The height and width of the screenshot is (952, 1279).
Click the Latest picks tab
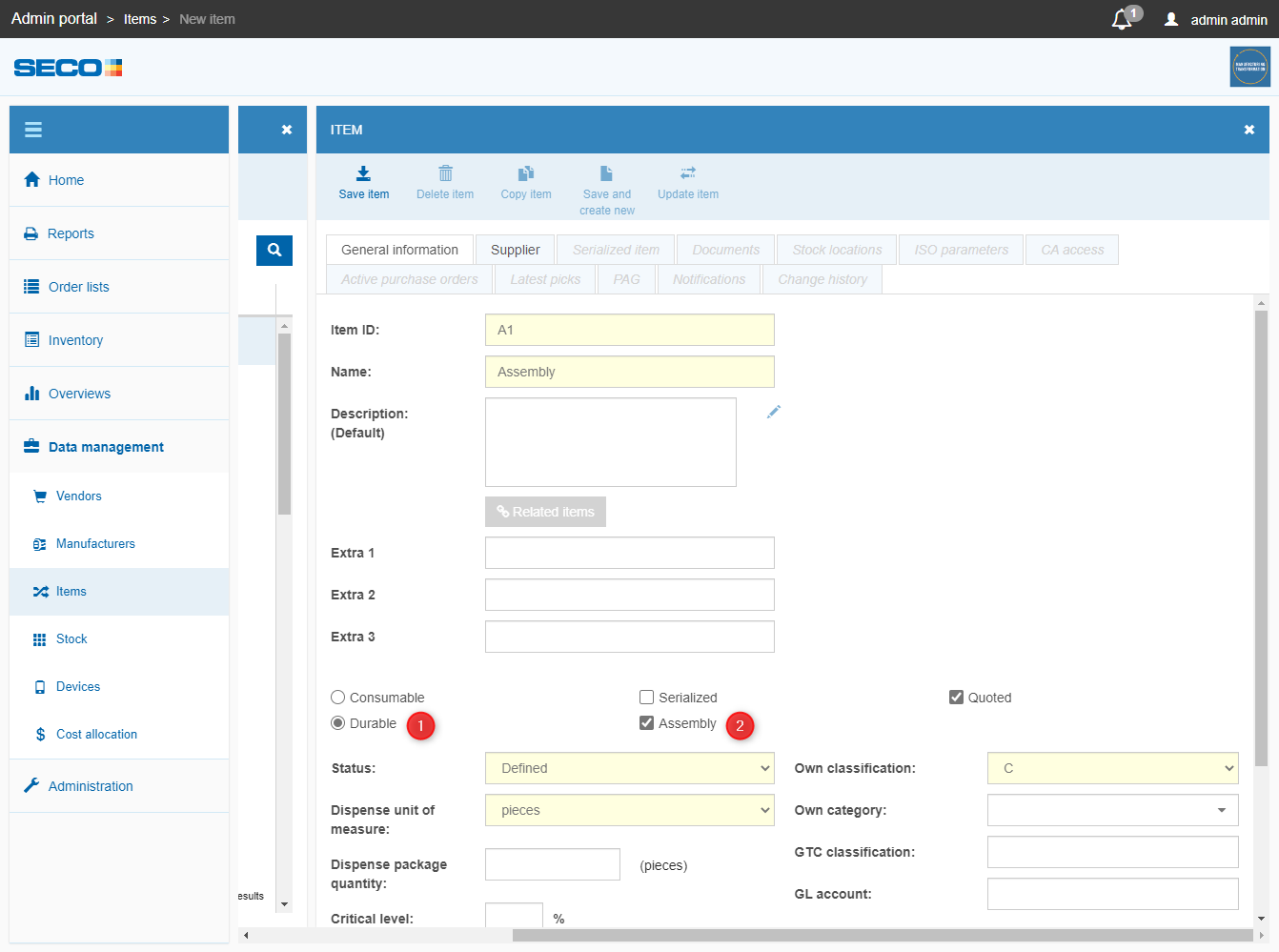click(545, 279)
